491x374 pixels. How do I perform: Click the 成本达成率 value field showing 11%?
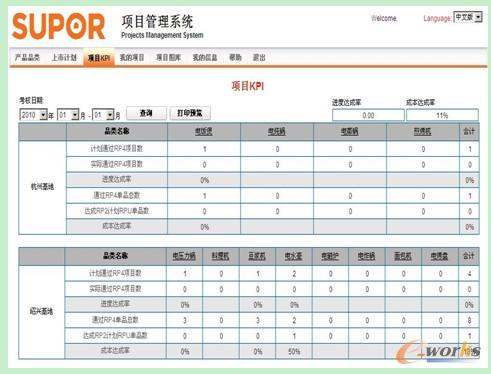pos(442,115)
